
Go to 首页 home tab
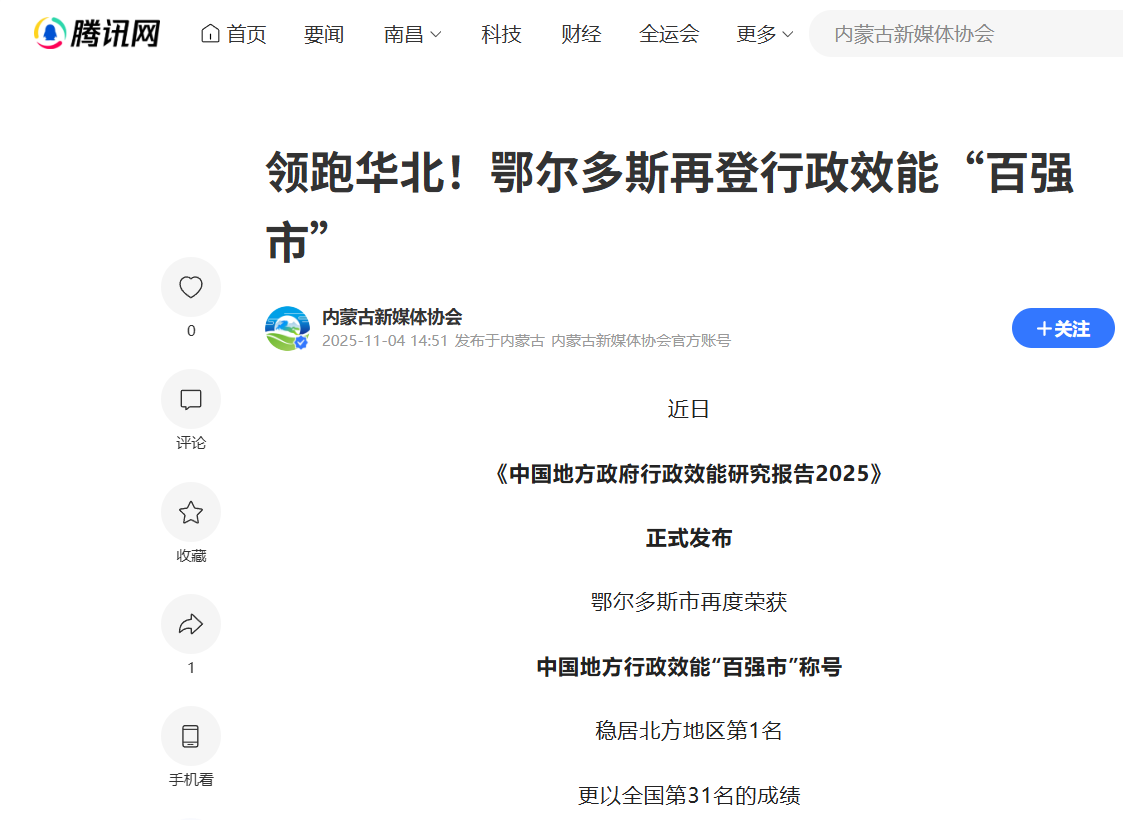[234, 34]
